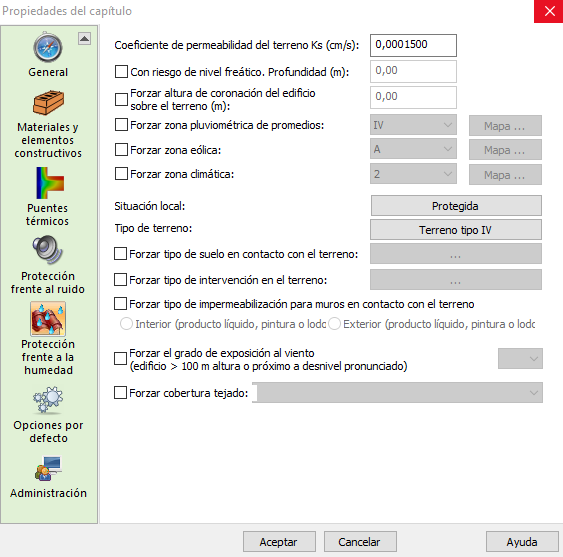Select the Administración computer icon
The image size is (563, 557).
48,468
